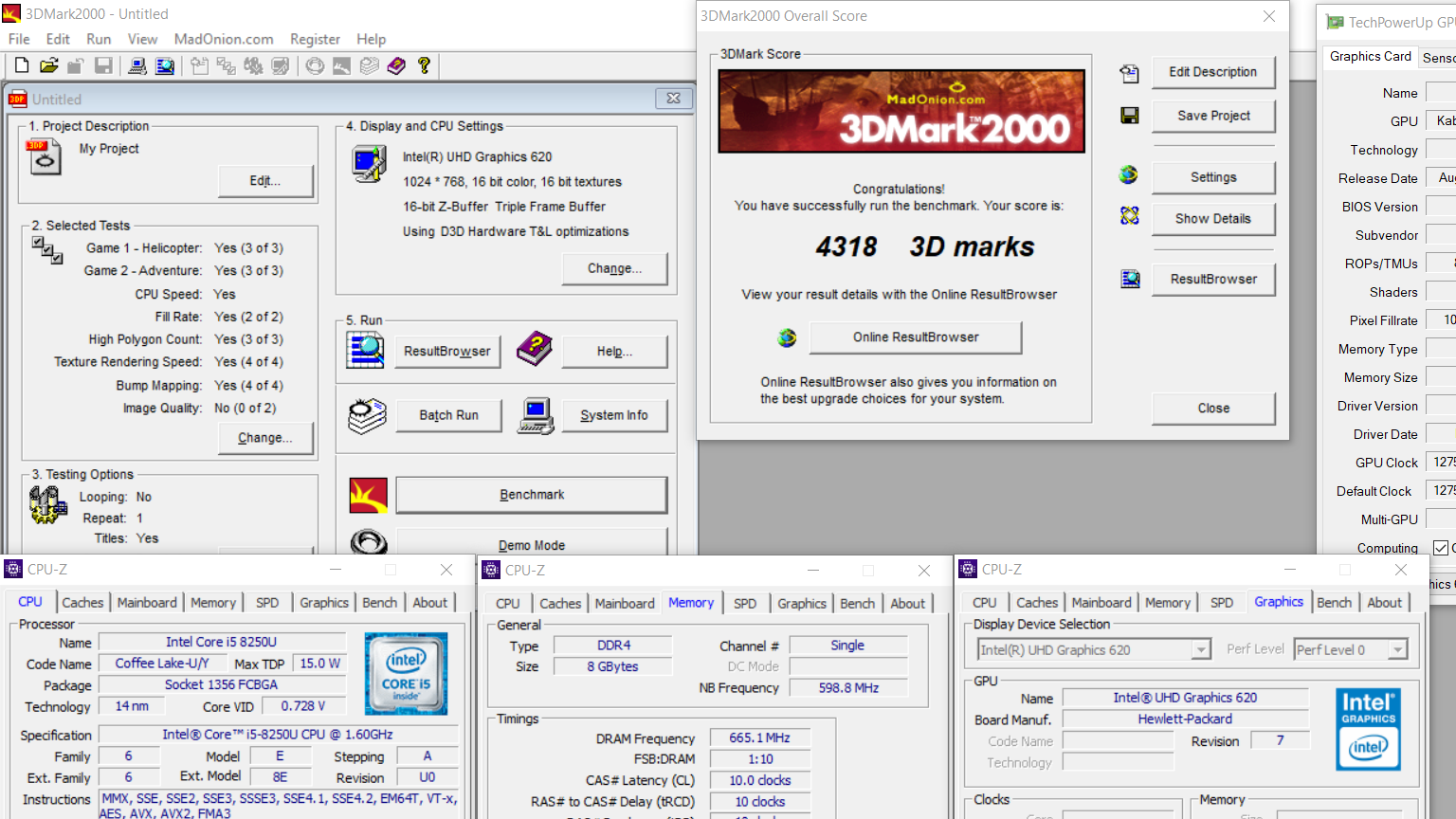Click the System Info computer toolbar icon
Viewport: 1456px width, 819px height.
137,65
